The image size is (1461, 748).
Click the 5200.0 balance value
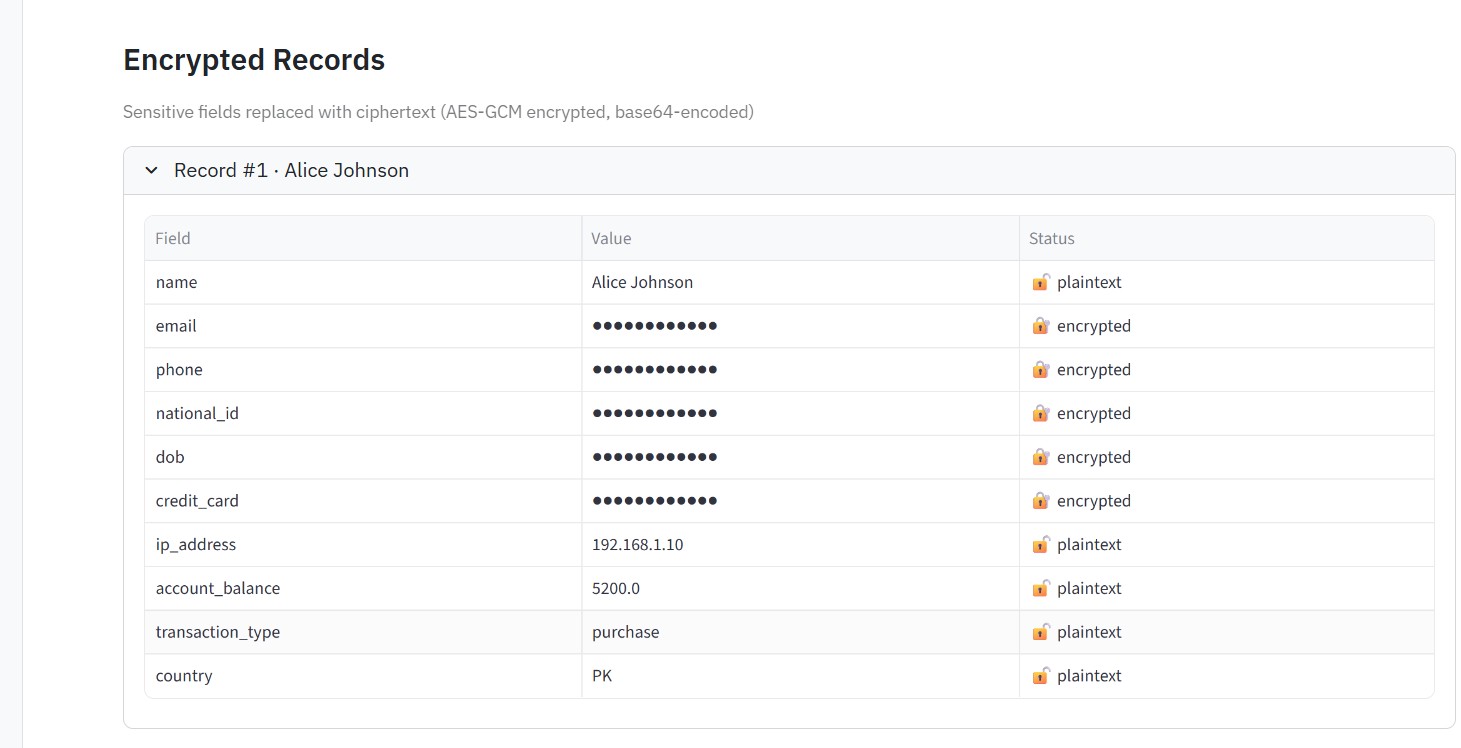click(616, 588)
